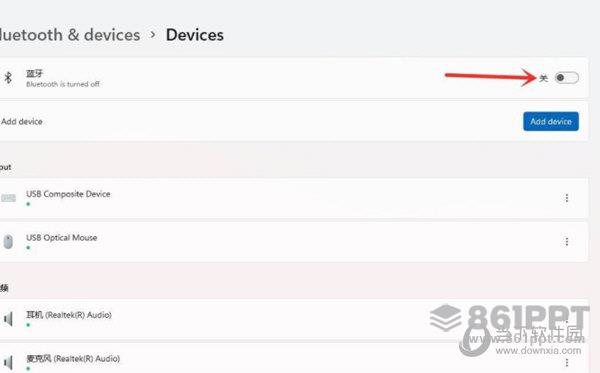Click the speaker icon beside 耳机 (Realtek(R) Audio)
This screenshot has height=373, width=600.
[x=8, y=319]
